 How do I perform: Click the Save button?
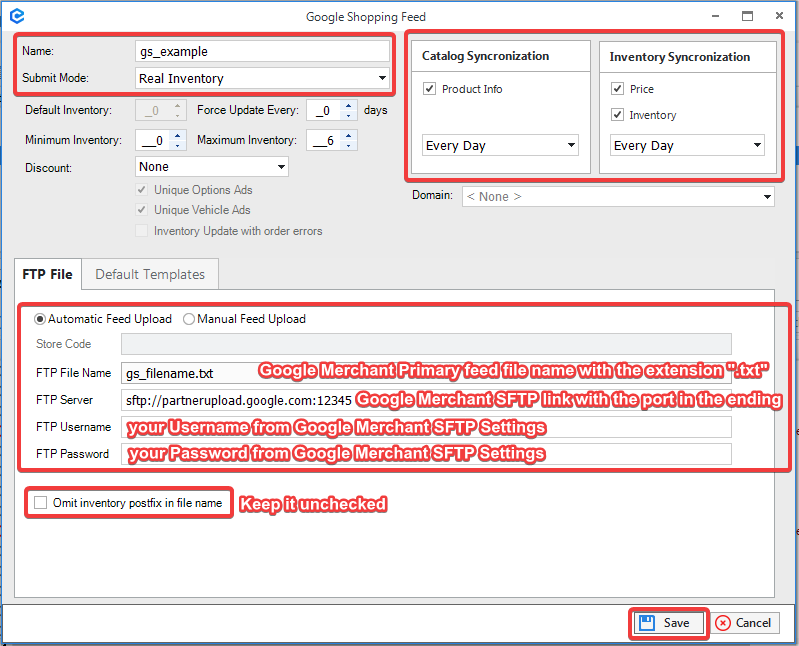tap(669, 623)
